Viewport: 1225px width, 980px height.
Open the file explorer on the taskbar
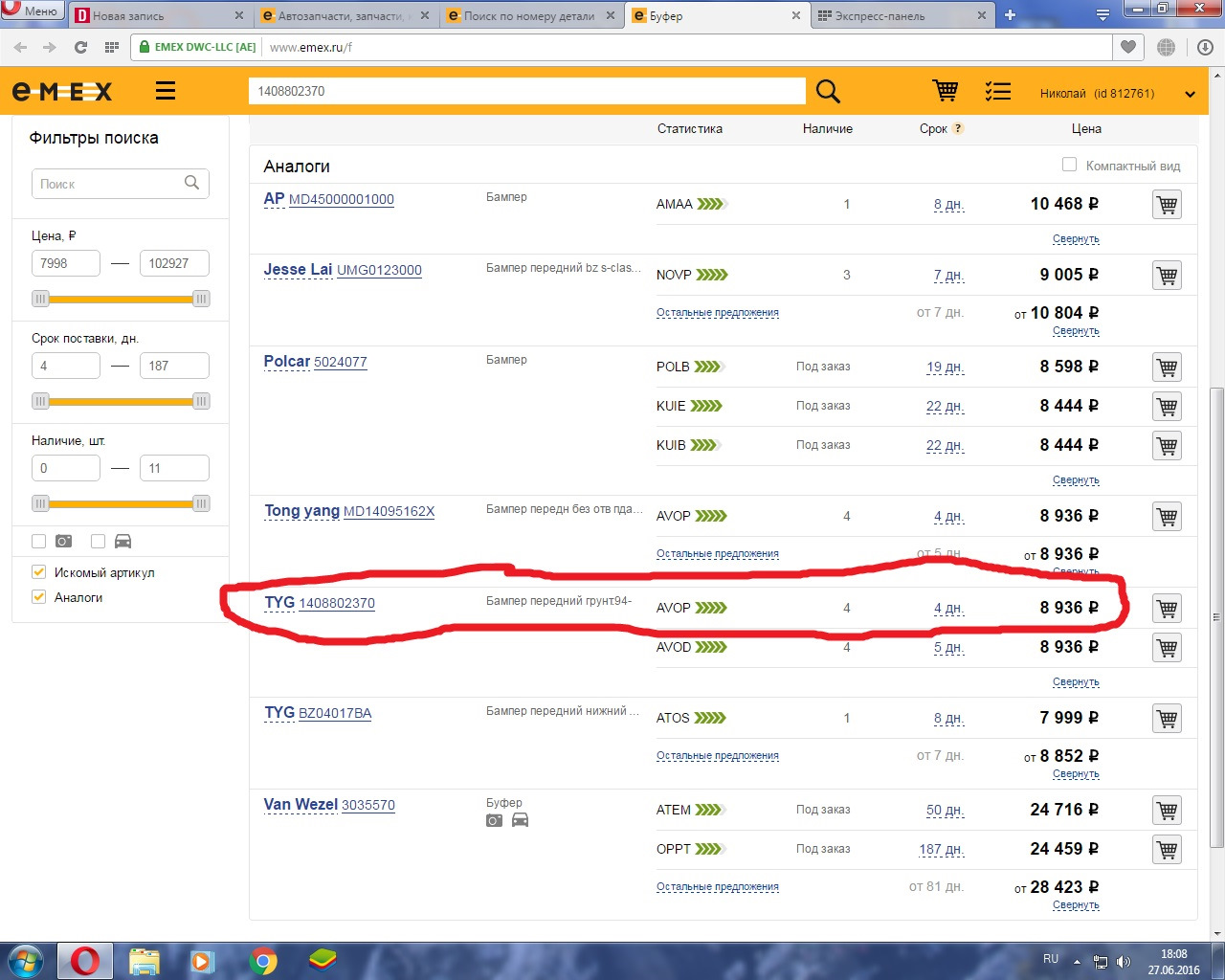[x=145, y=961]
